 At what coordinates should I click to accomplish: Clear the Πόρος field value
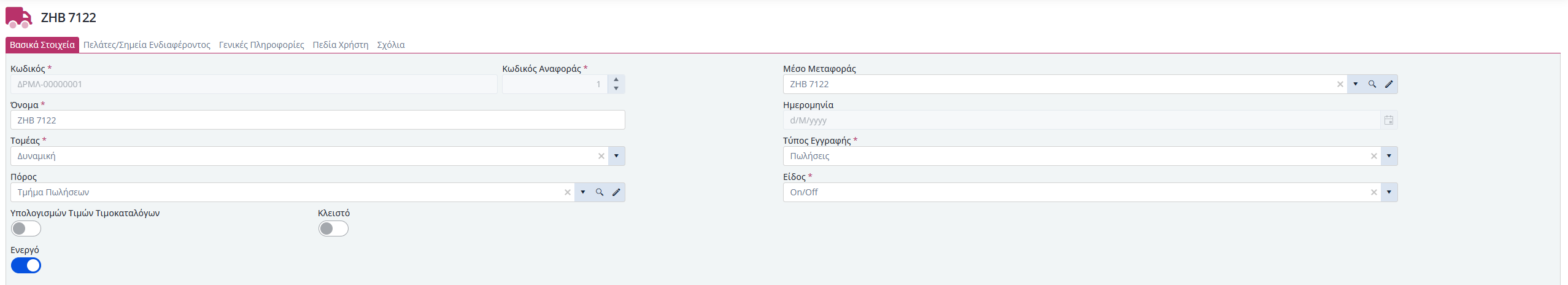(568, 192)
